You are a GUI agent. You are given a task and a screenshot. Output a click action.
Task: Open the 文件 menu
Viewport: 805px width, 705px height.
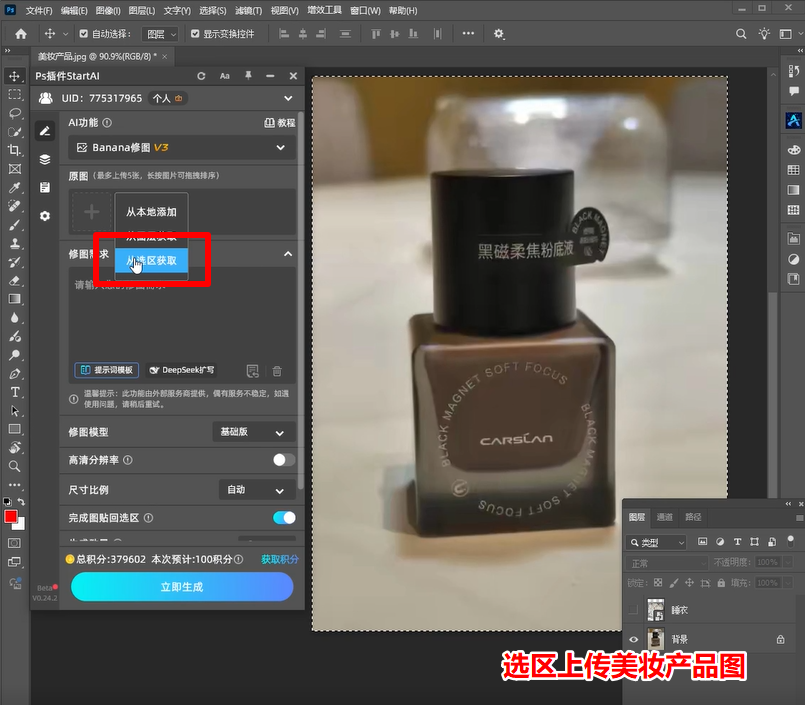click(39, 10)
